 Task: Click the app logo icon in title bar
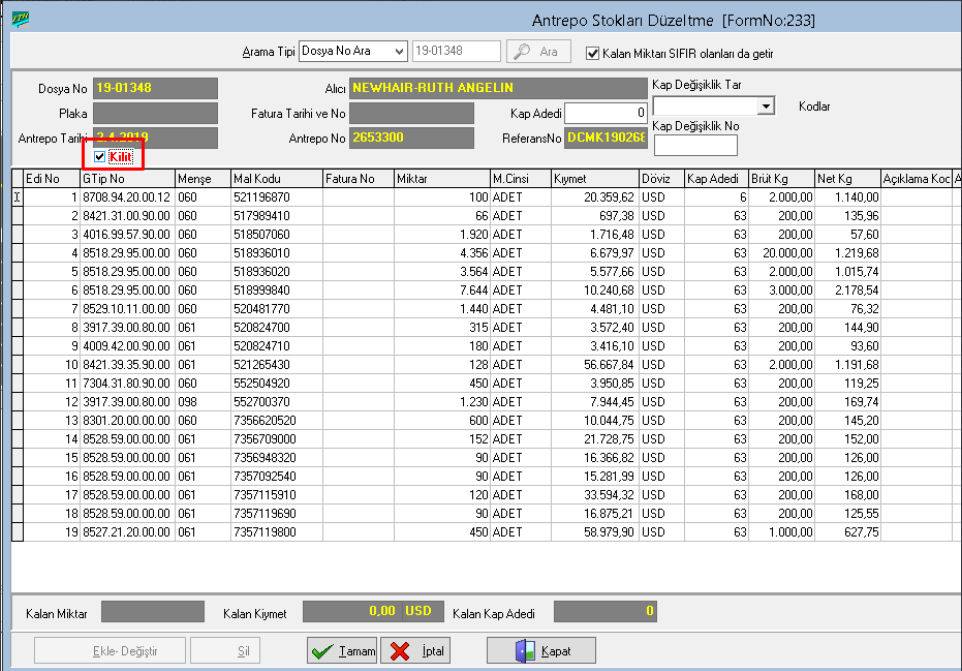coord(20,19)
